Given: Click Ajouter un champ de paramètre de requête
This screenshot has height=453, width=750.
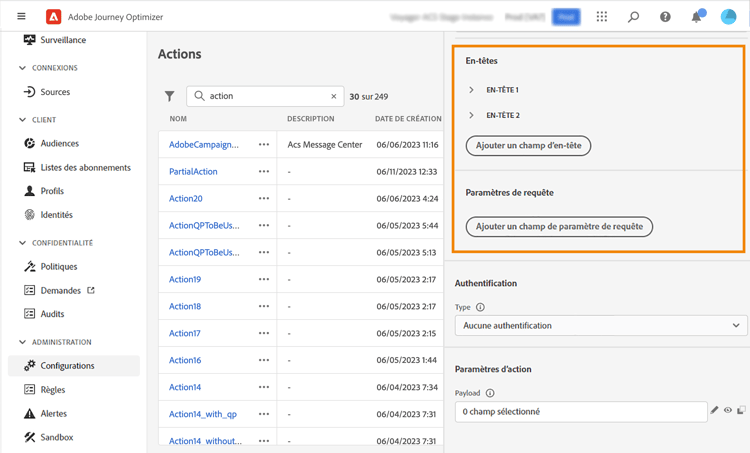Looking at the screenshot, I should (560, 227).
